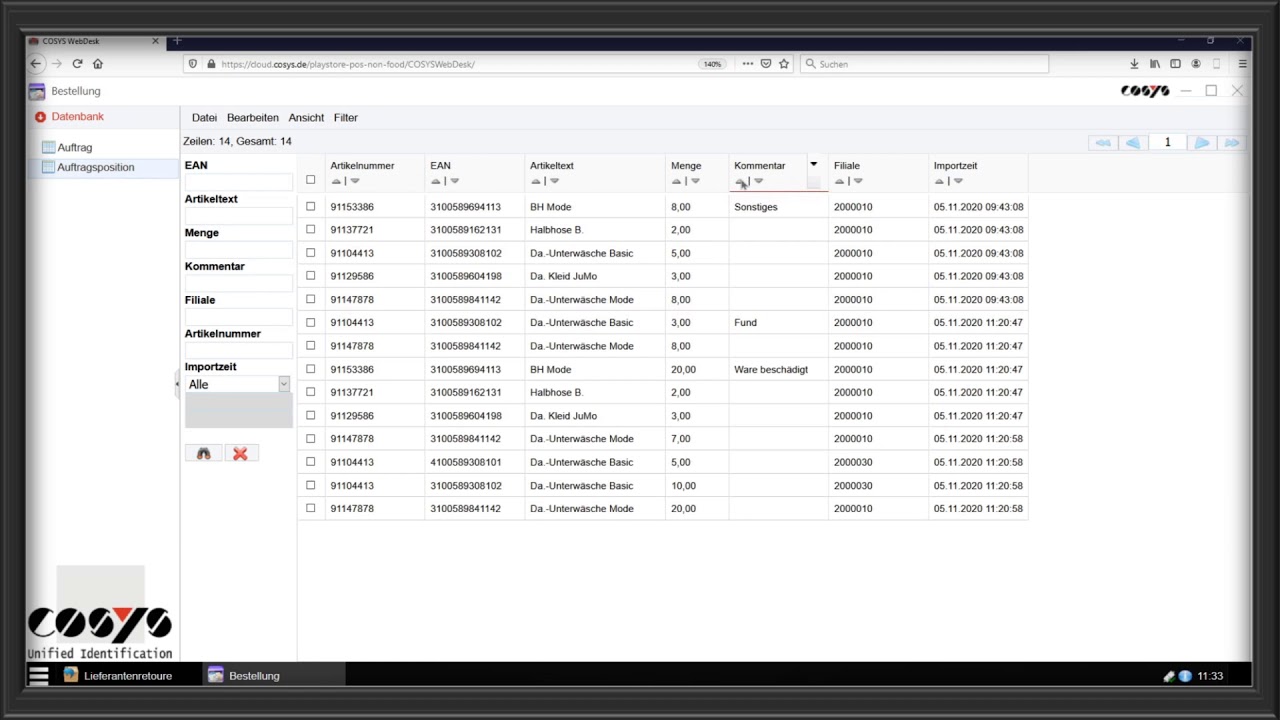Open the Firefox account icon
Screen dimensions: 1280x720
(x=1195, y=64)
